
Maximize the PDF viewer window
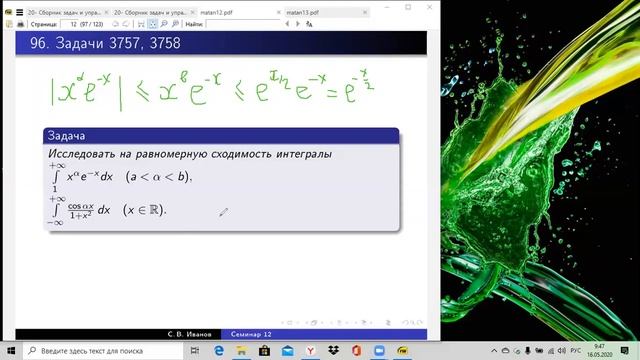tap(408, 7)
